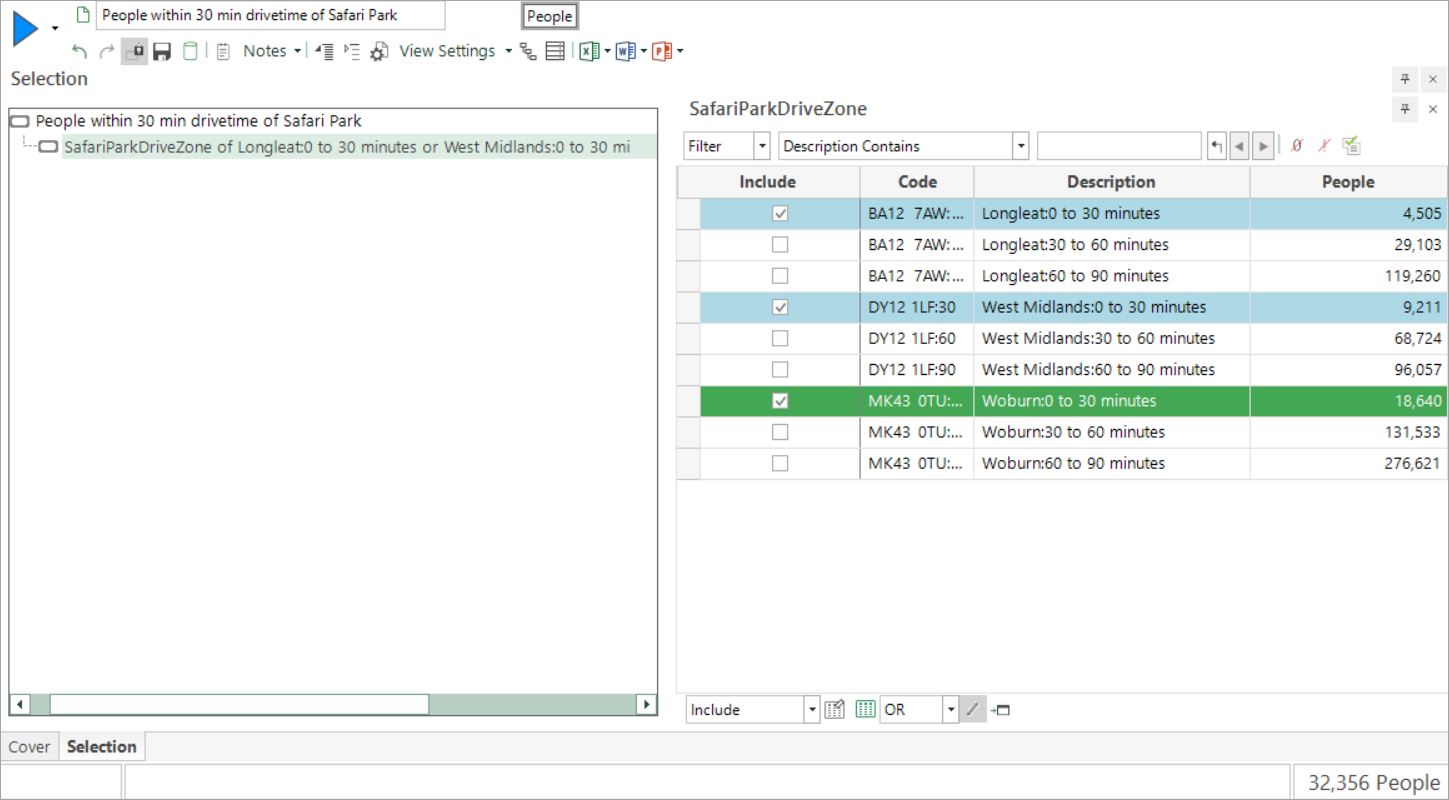
Task: Tick the 'Longleat:30 to 60 minutes' checkbox
Action: (780, 244)
